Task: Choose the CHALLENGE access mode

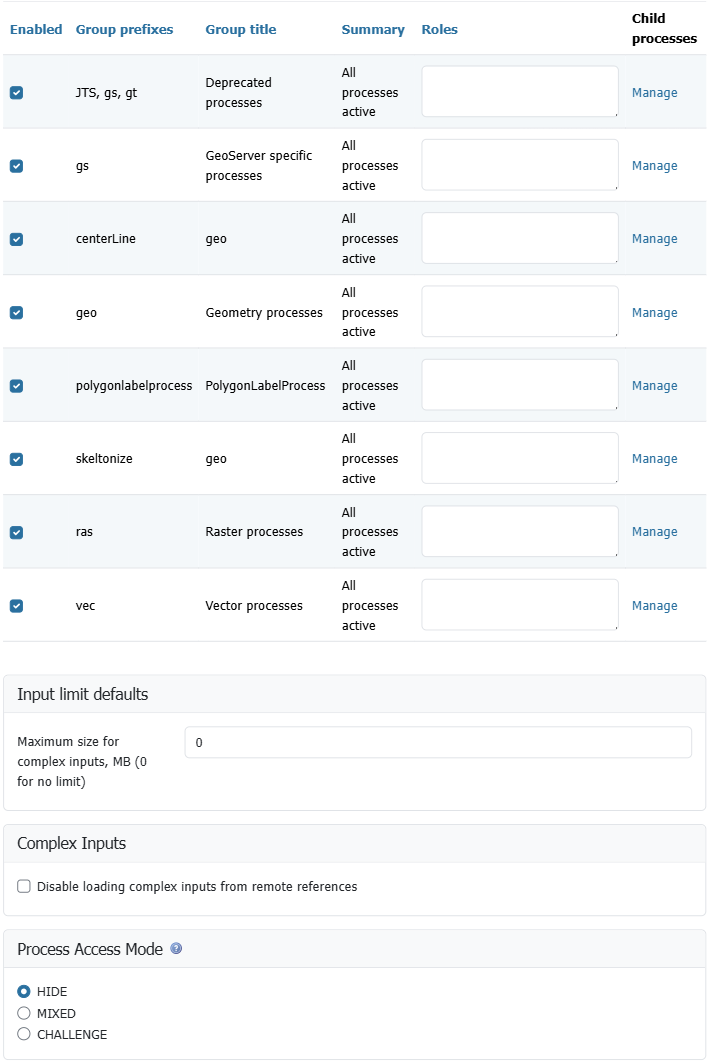Action: (24, 1034)
